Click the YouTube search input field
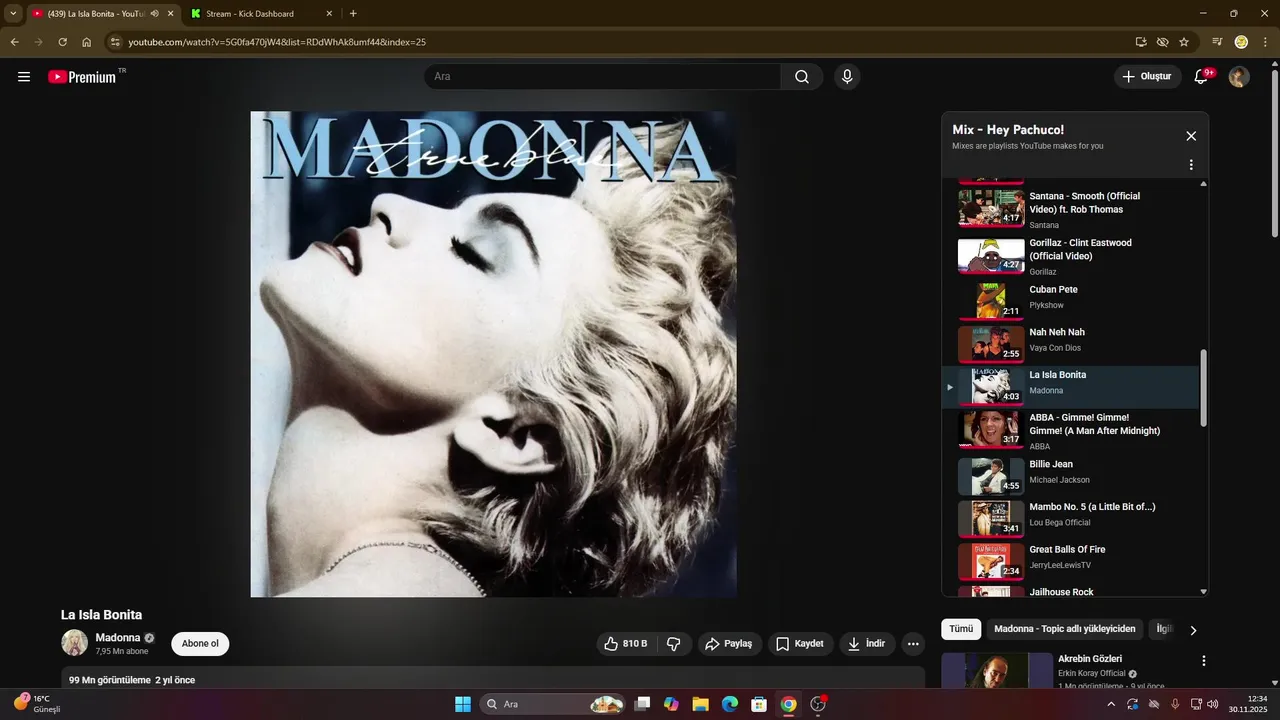 coord(603,77)
